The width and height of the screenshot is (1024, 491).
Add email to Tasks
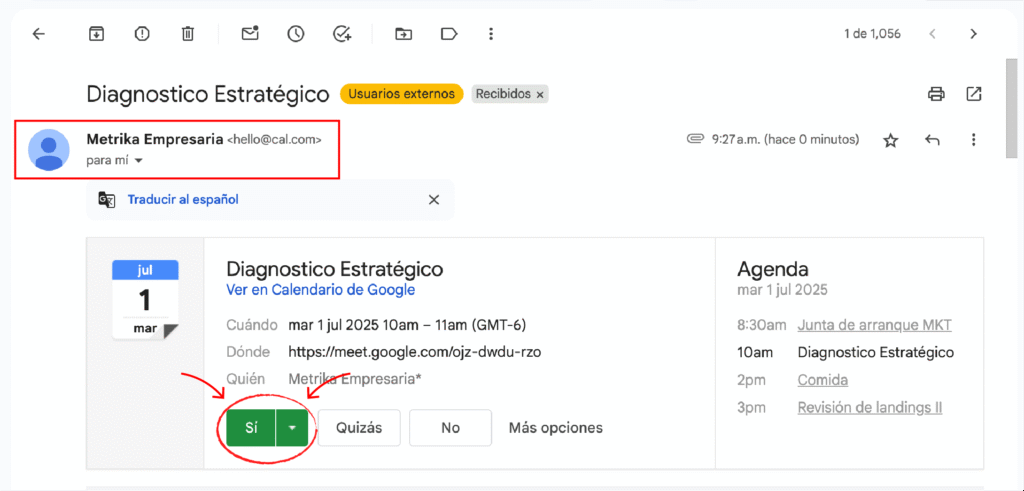coord(342,34)
